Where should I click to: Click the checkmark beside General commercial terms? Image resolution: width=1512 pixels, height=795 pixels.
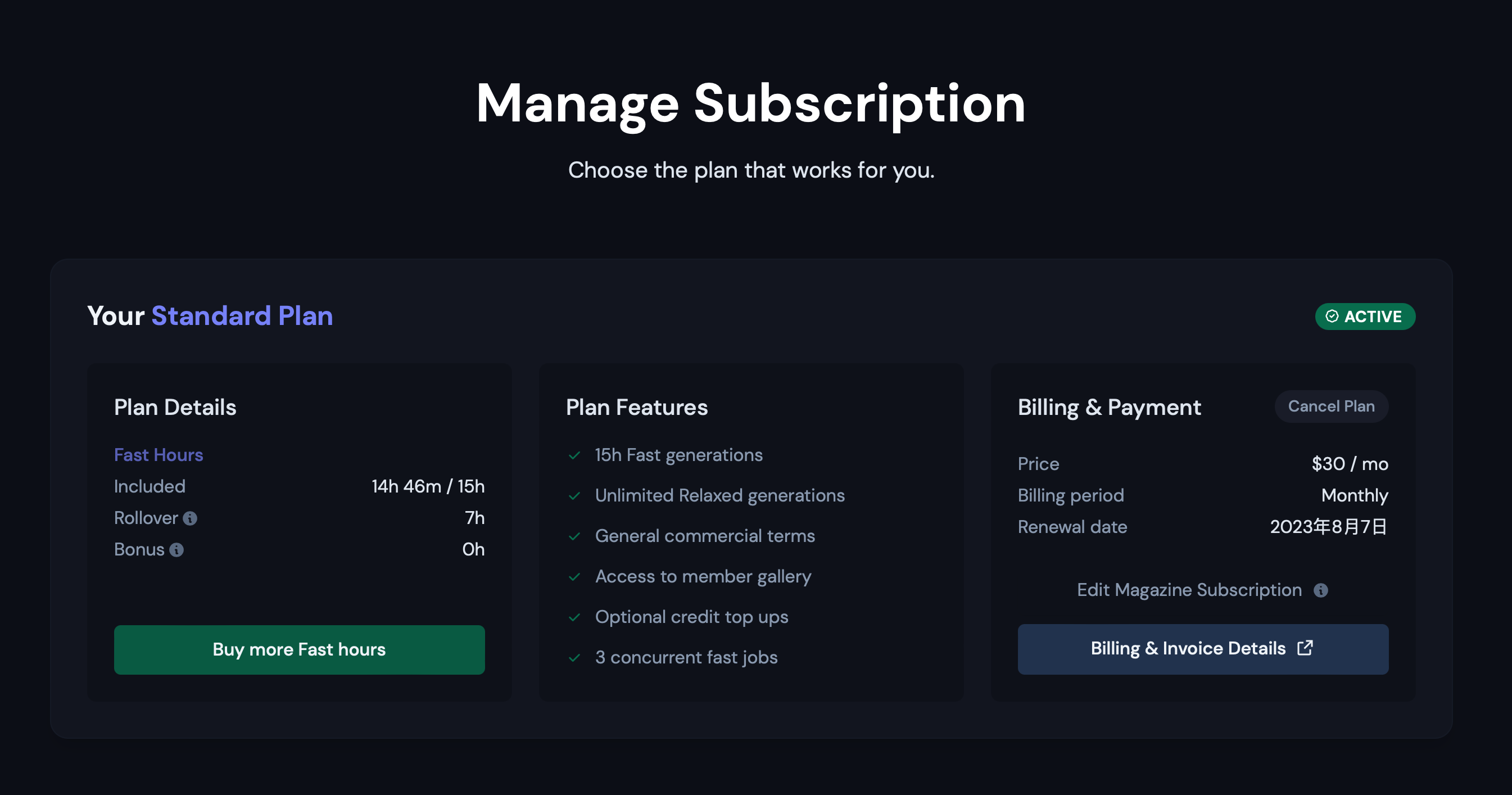pos(574,537)
